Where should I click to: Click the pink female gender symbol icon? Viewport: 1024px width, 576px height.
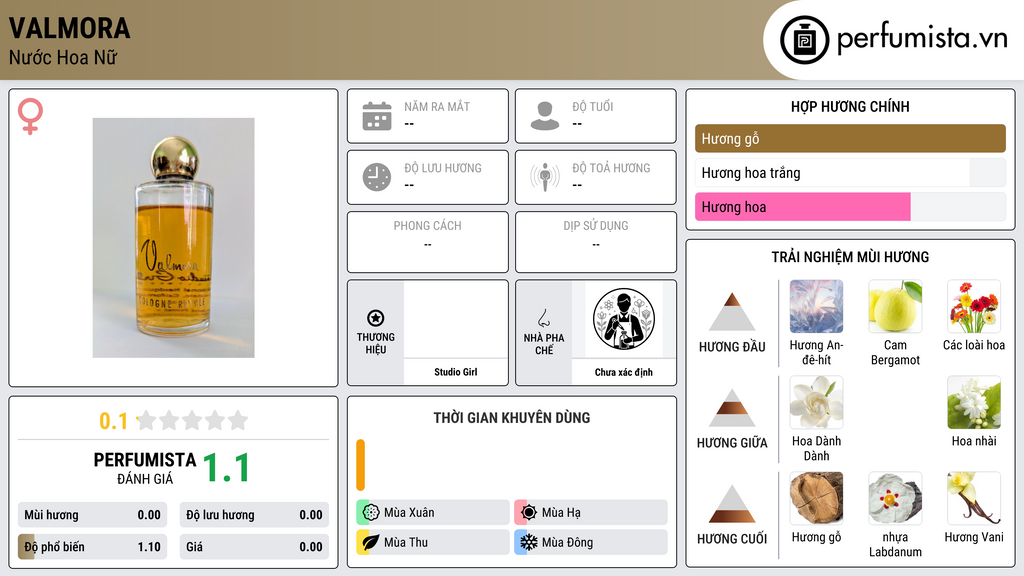tap(30, 116)
